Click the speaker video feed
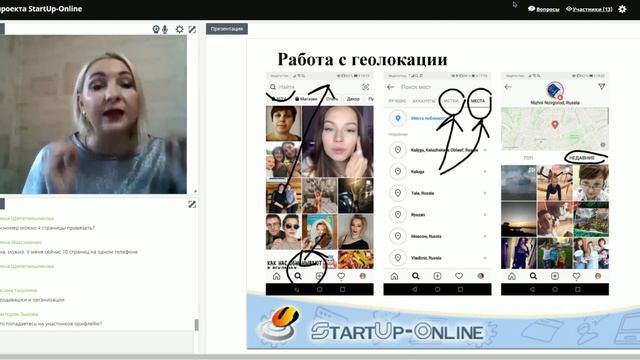The height and width of the screenshot is (360, 640). click(x=93, y=114)
